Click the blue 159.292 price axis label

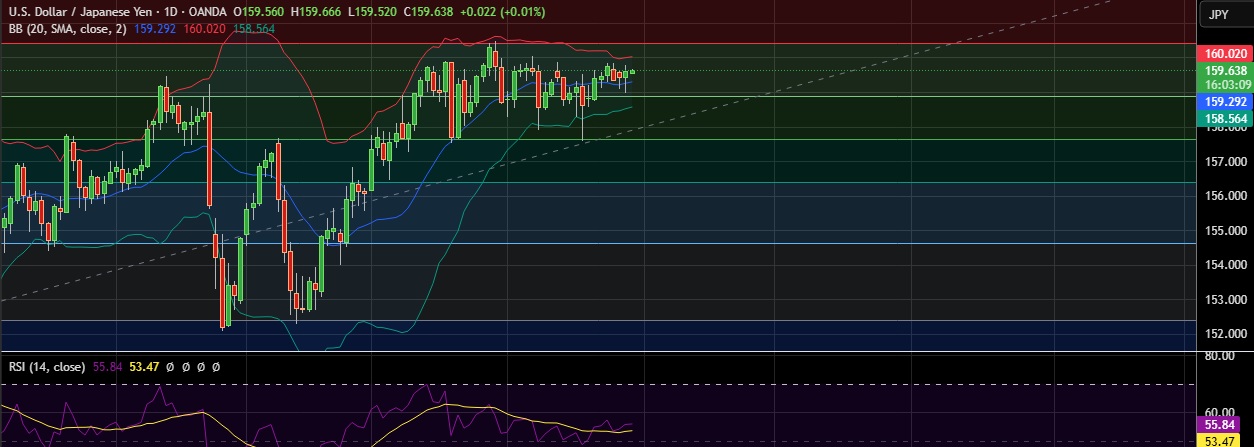[x=1225, y=102]
